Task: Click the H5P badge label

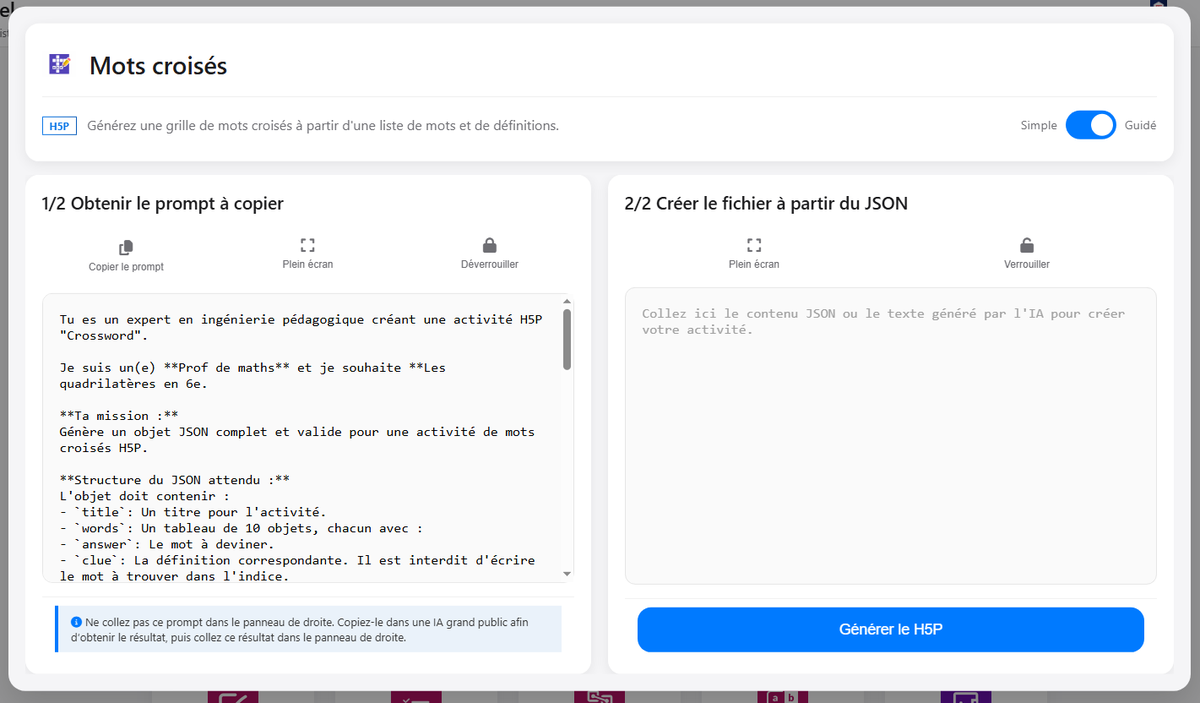Action: click(60, 127)
